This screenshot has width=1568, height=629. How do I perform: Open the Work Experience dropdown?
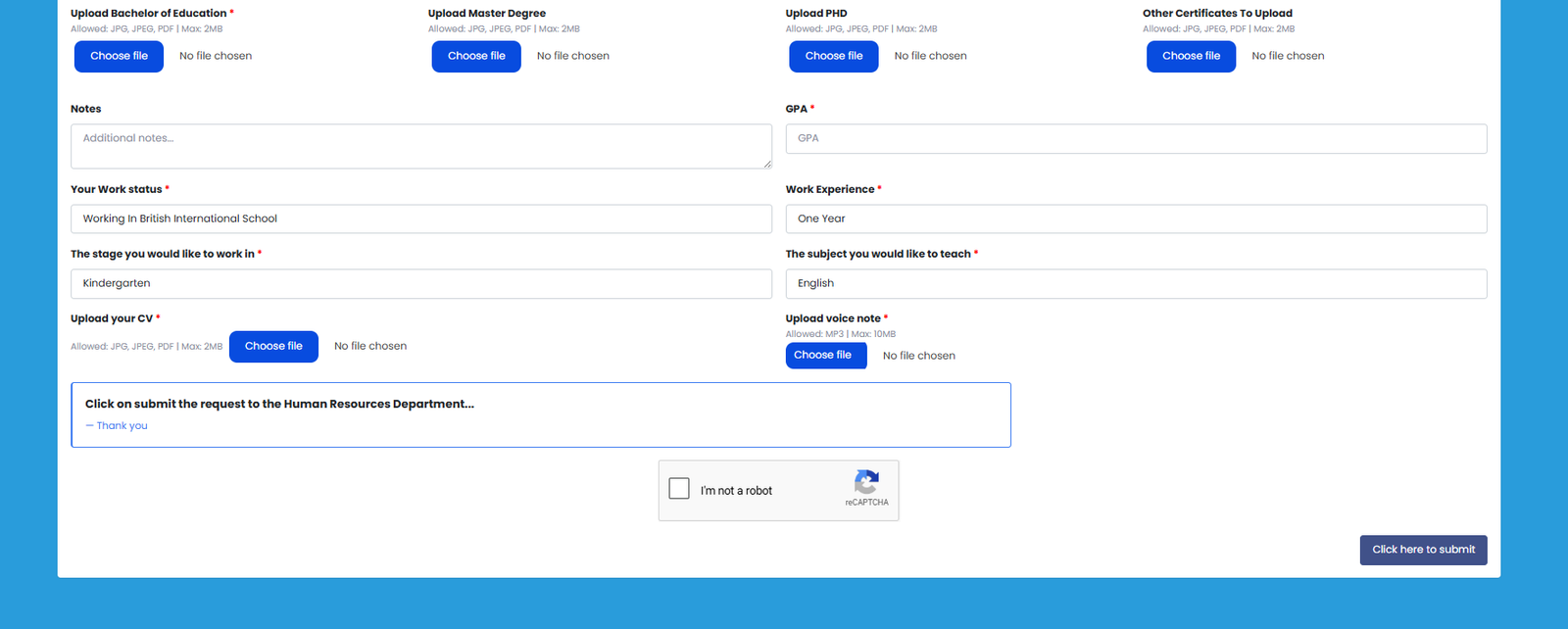tap(1135, 218)
